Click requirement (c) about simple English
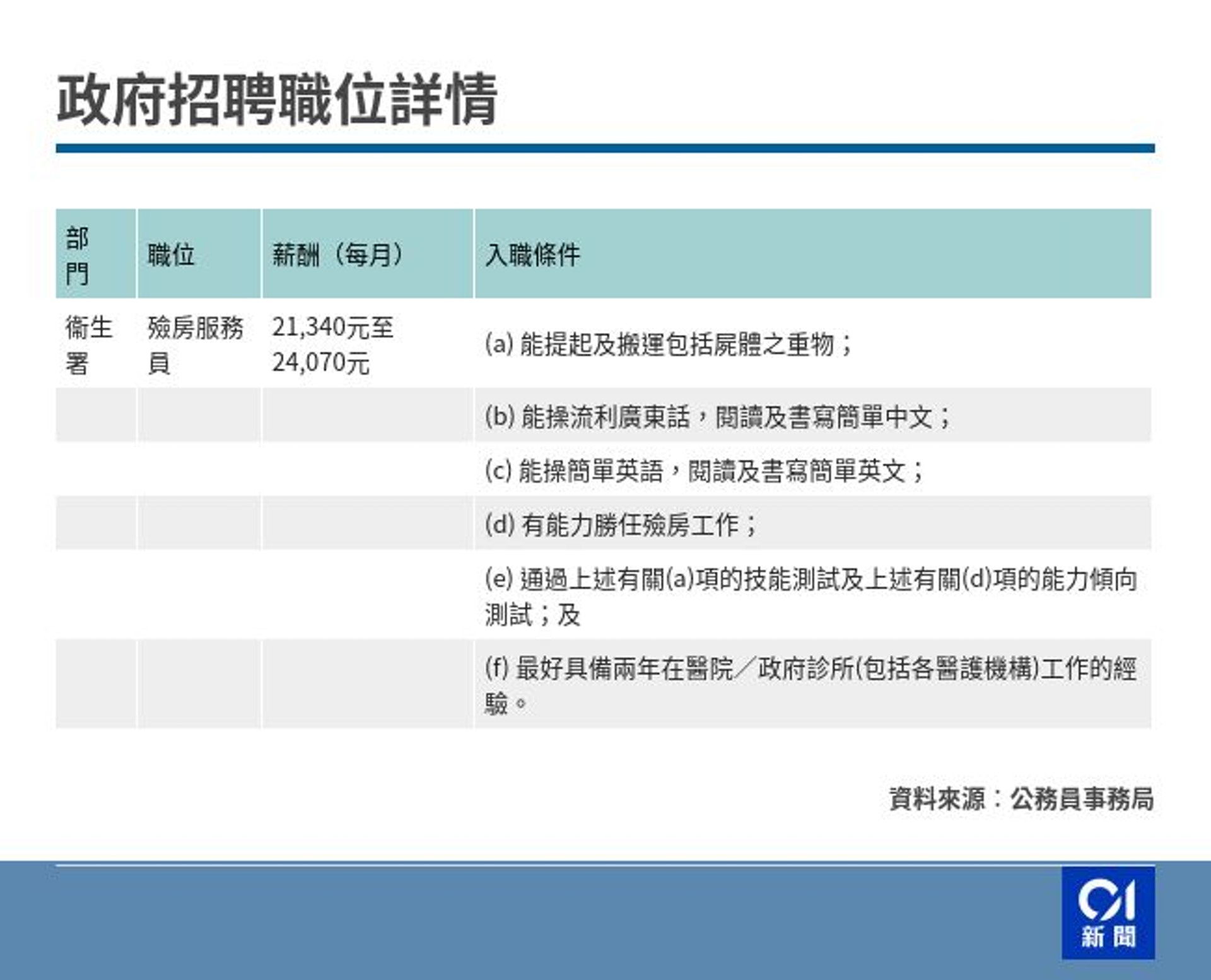Screen dimensions: 1211x980 click(x=703, y=470)
